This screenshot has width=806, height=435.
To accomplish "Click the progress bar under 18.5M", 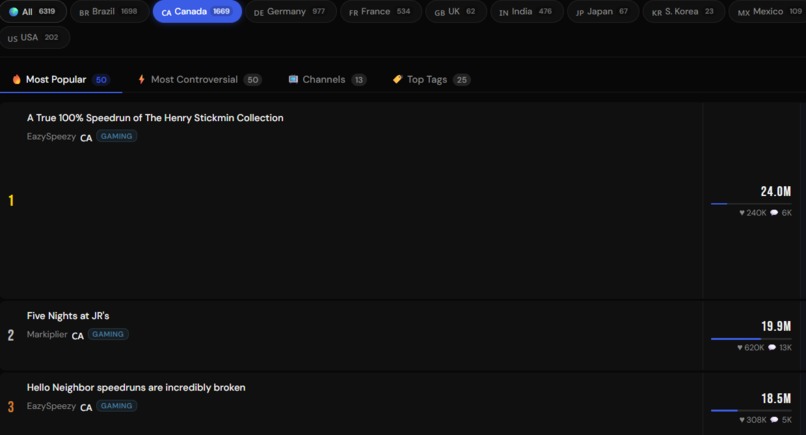I will tap(751, 410).
